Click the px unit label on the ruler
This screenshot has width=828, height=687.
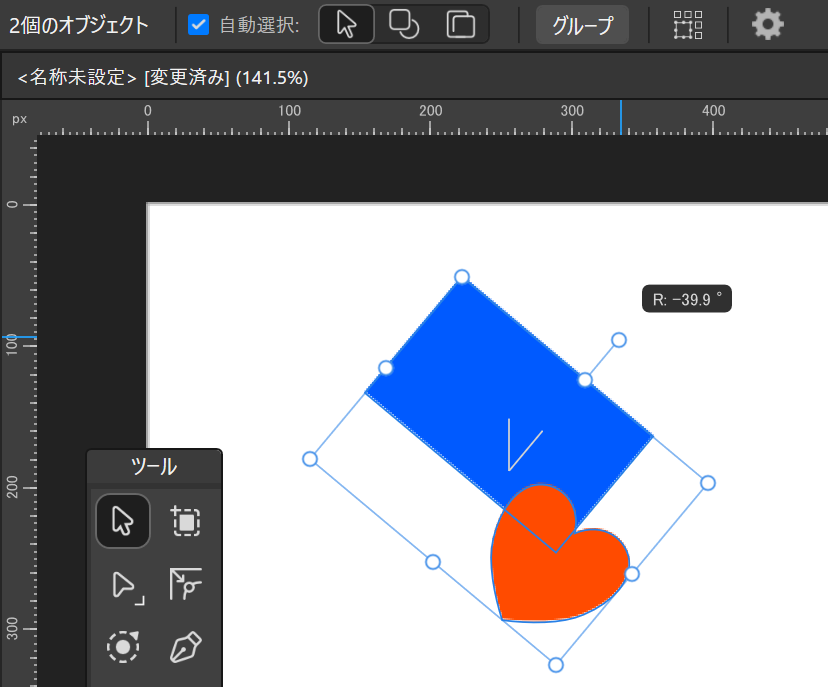(x=20, y=119)
